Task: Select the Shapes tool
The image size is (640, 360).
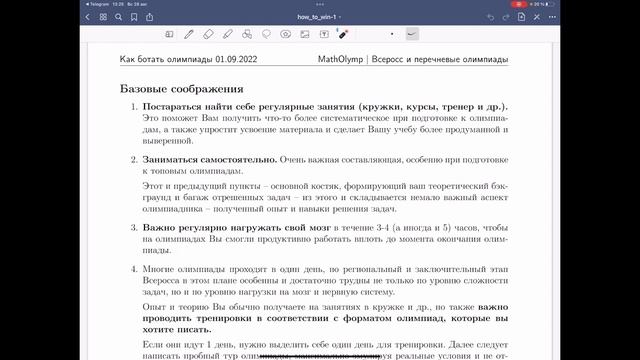Action: pyautogui.click(x=247, y=34)
